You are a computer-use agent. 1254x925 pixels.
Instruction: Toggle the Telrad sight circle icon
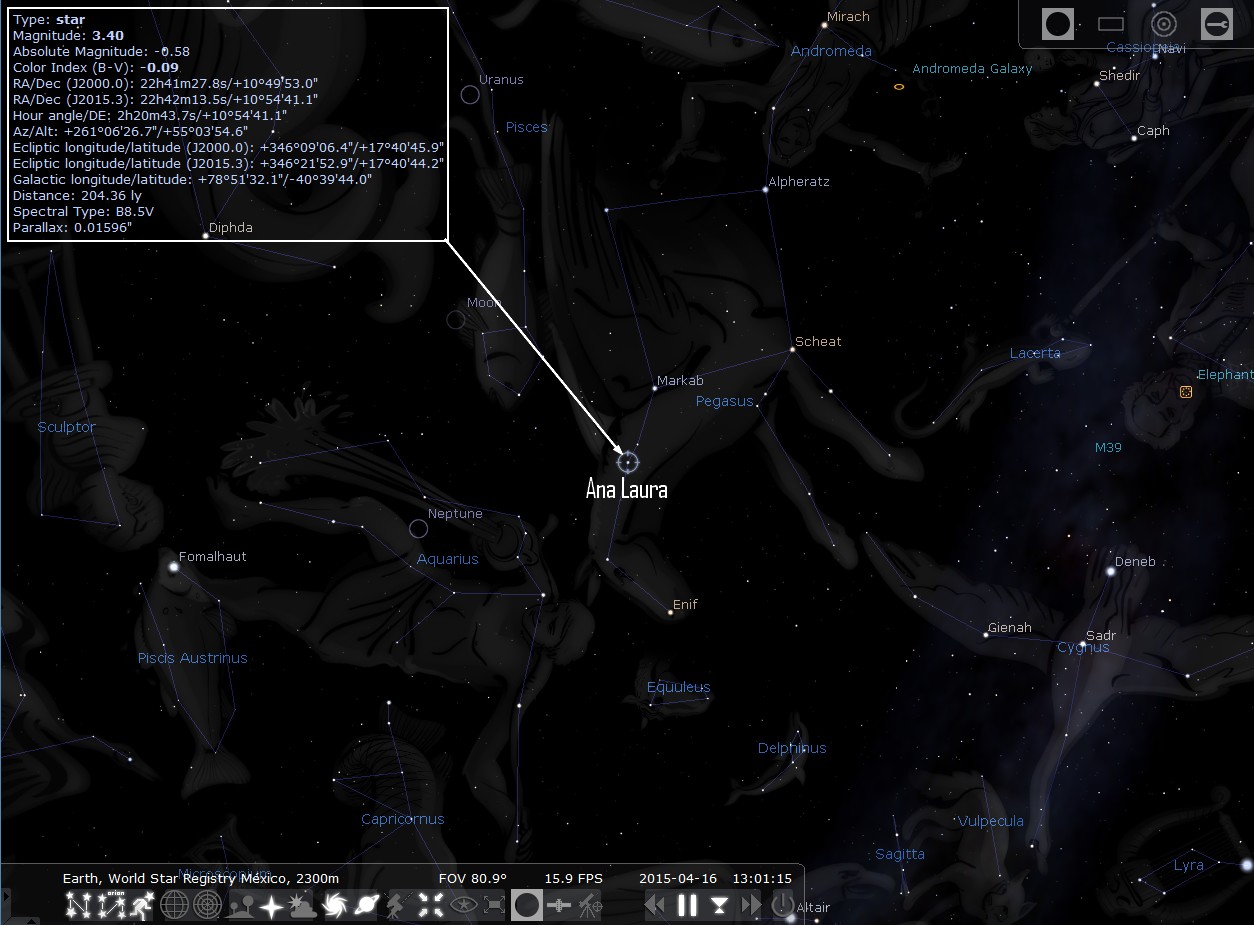click(x=1163, y=24)
